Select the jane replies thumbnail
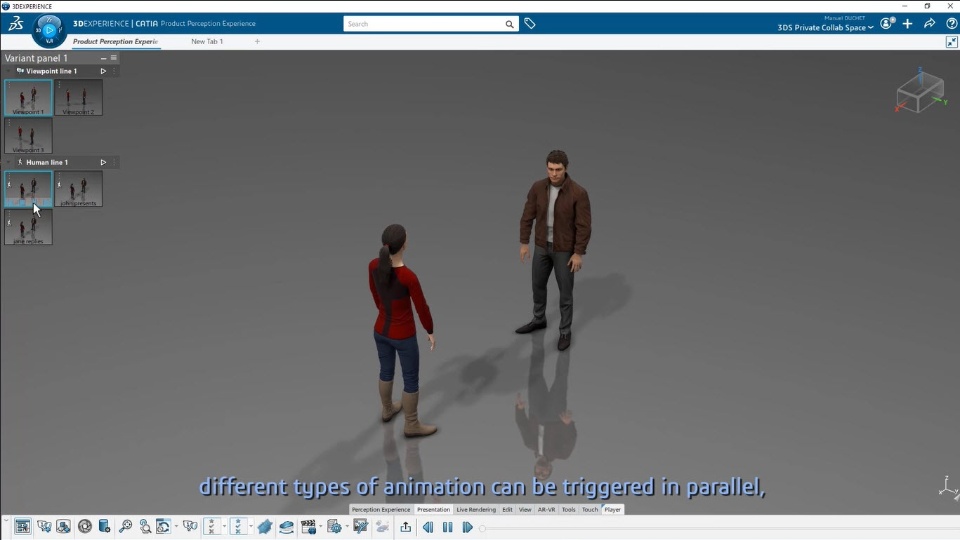 [28, 227]
